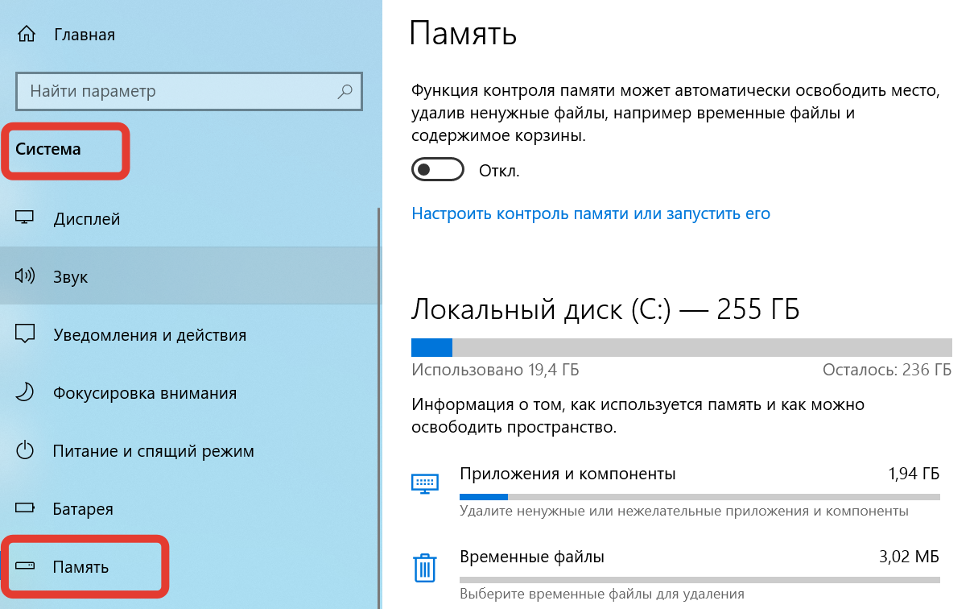This screenshot has width=974, height=610.
Task: Click the Home house icon
Action: (x=26, y=34)
